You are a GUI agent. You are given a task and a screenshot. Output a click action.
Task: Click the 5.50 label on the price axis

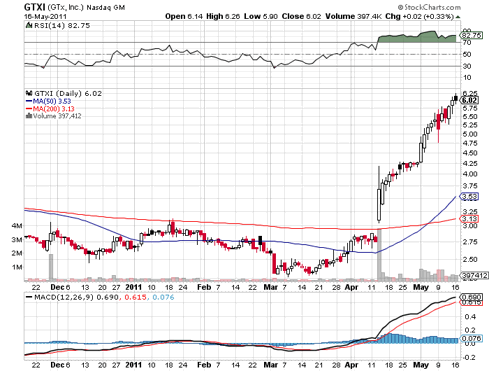pos(470,117)
